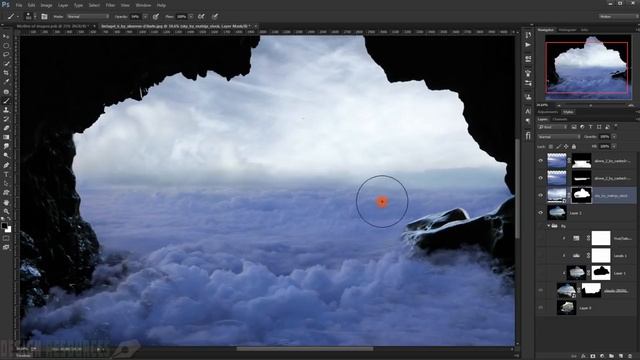Open the Brush Preset picker arrow
The height and width of the screenshot is (360, 640).
point(35,16)
